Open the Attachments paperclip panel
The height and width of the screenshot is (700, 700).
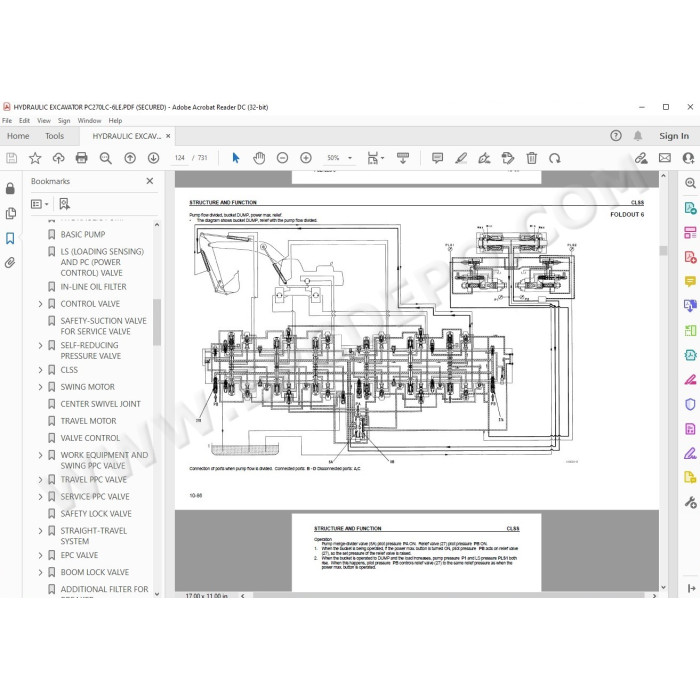coord(10,262)
